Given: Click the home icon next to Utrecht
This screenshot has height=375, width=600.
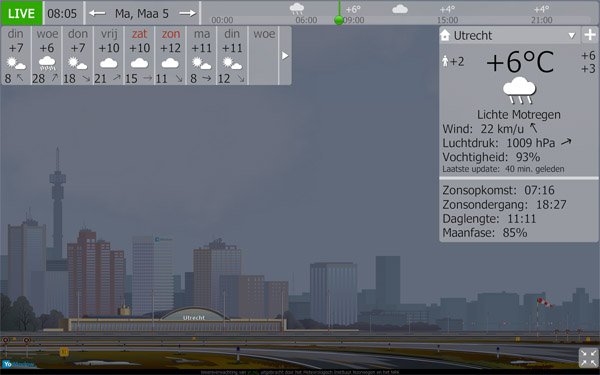Looking at the screenshot, I should (445, 35).
